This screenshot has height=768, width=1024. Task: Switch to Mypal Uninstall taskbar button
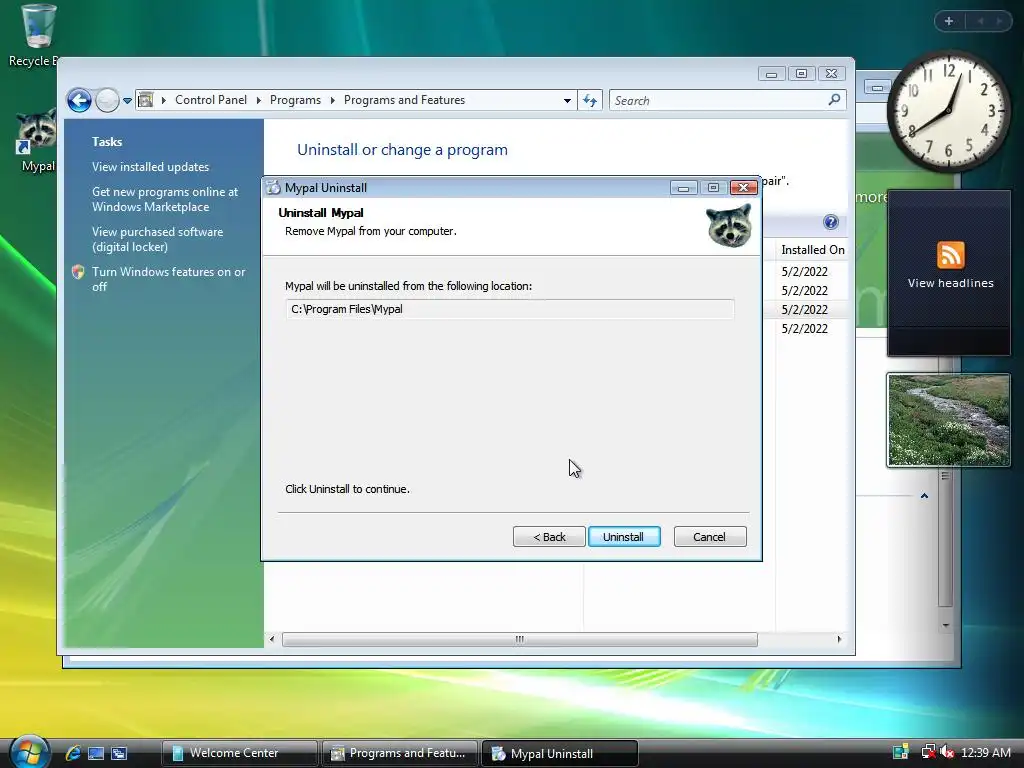tap(560, 753)
